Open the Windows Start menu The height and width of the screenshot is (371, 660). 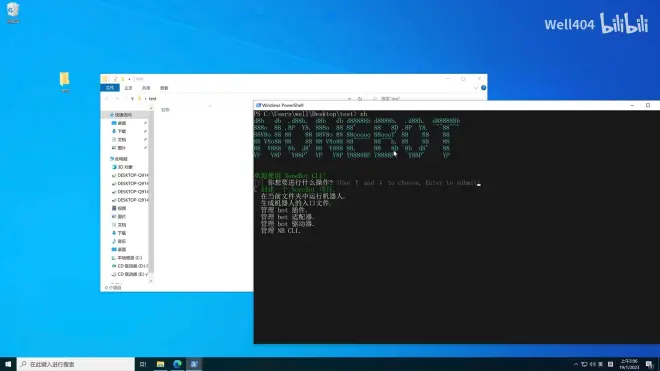(x=8, y=364)
